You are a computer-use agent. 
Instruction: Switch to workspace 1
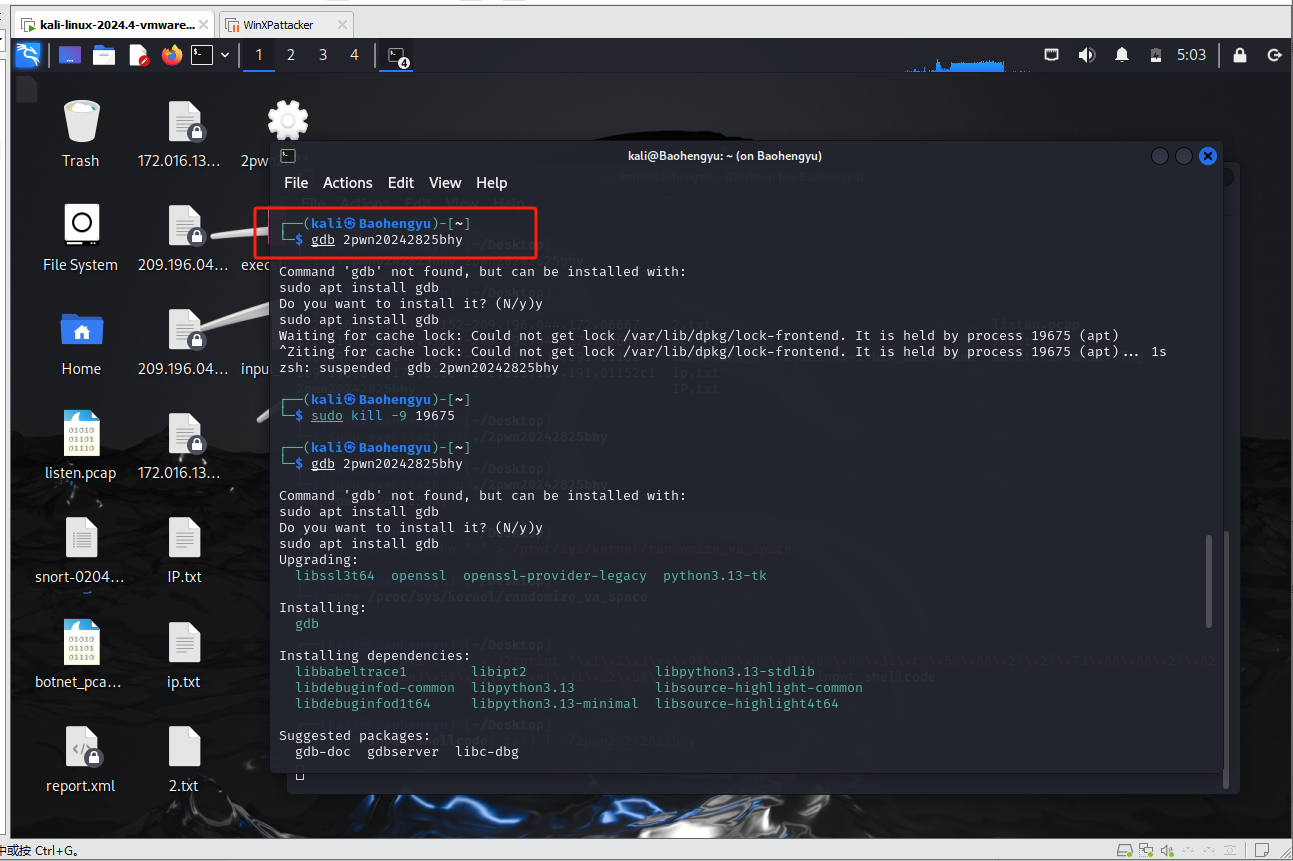pyautogui.click(x=259, y=55)
